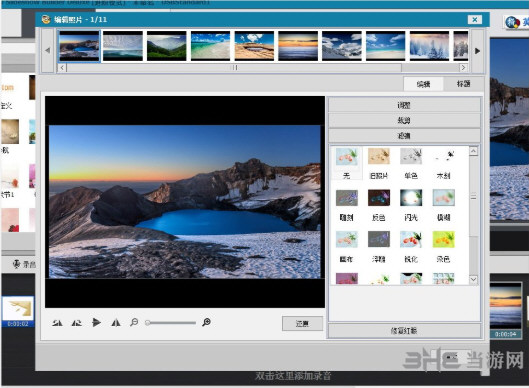Select the 0:00:02 timeline clip in the background window
The image size is (529, 388).
tap(18, 311)
